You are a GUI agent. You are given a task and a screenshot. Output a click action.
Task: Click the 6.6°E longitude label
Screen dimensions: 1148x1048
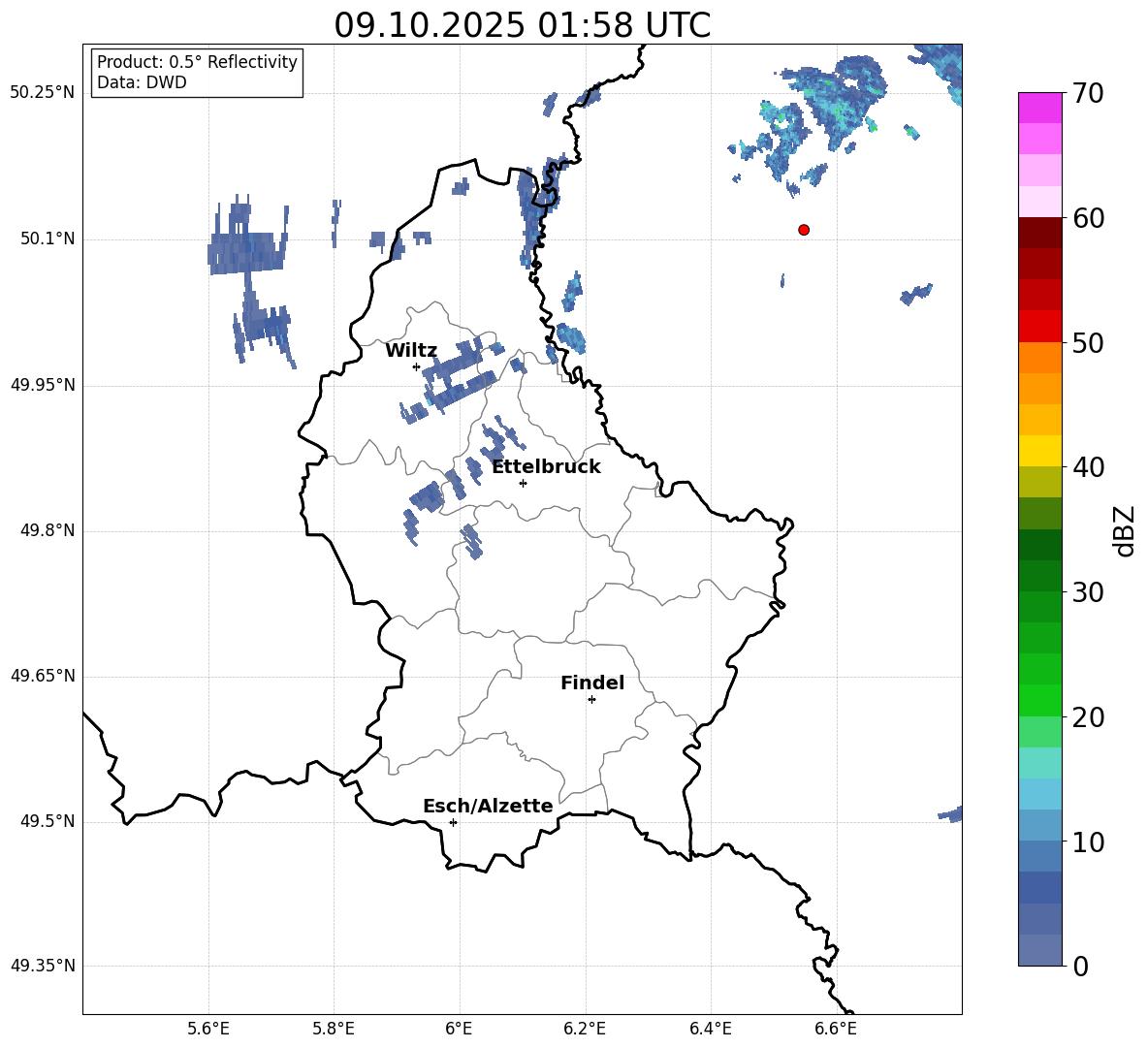tap(836, 1029)
